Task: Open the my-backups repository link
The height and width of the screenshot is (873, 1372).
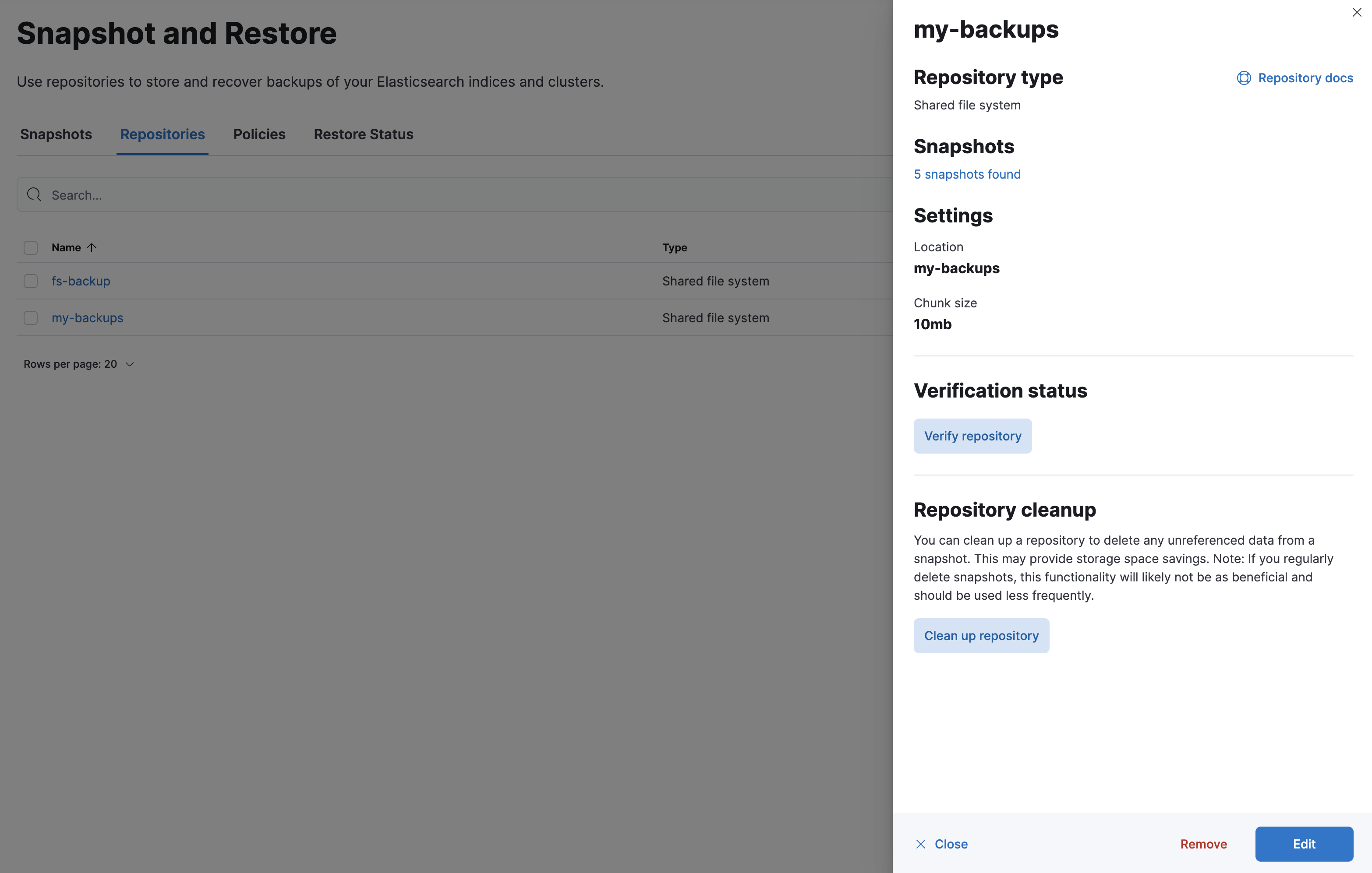Action: point(87,318)
